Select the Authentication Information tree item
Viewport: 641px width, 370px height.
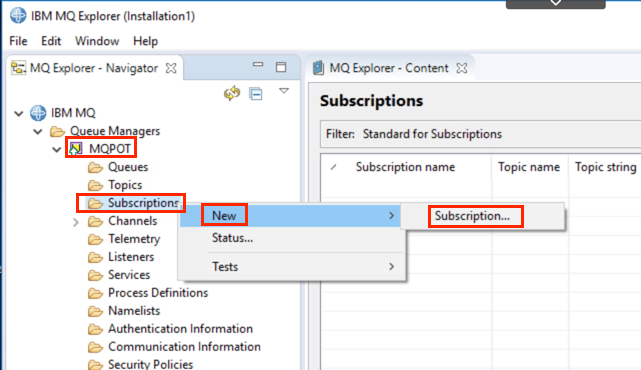[180, 329]
